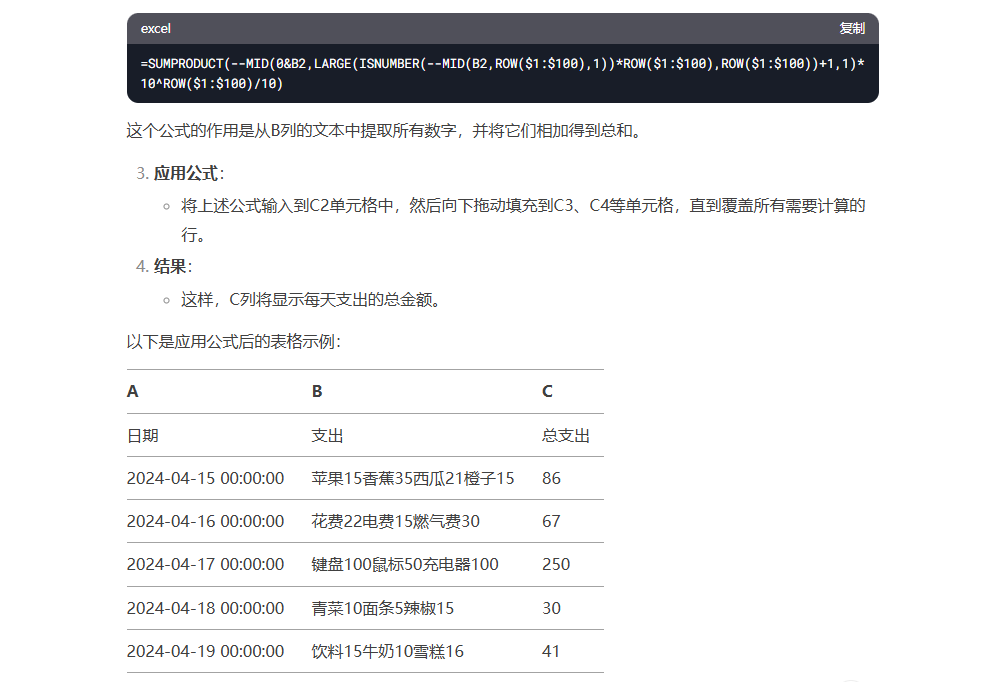
Task: Click the 总支出 cell
Action: (x=566, y=436)
